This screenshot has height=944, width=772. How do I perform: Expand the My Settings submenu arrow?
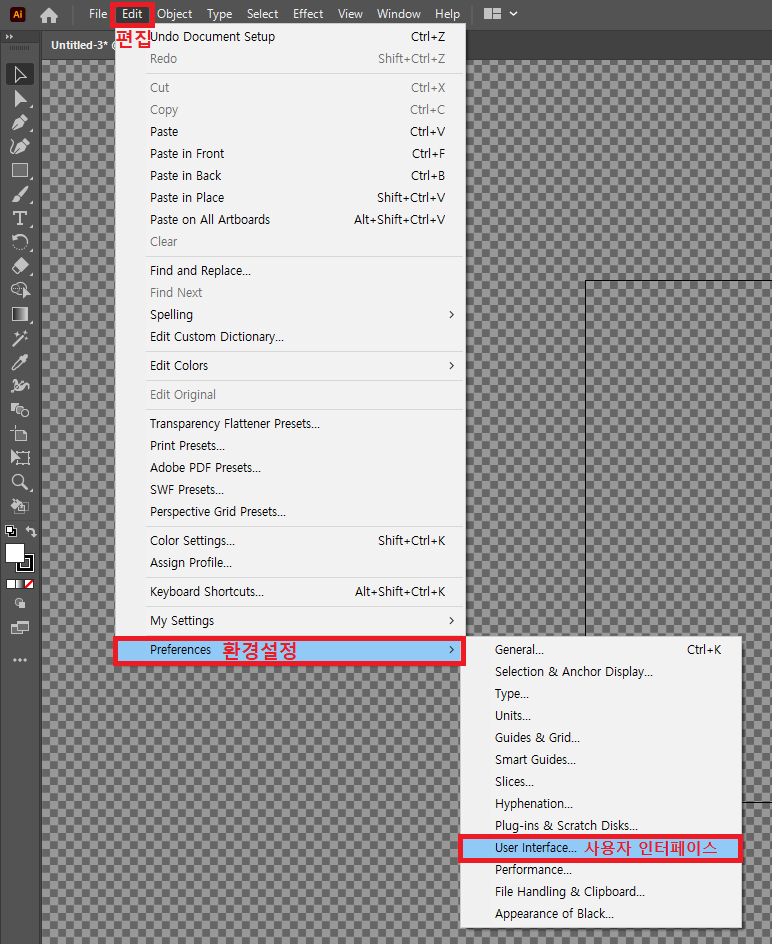(x=452, y=621)
